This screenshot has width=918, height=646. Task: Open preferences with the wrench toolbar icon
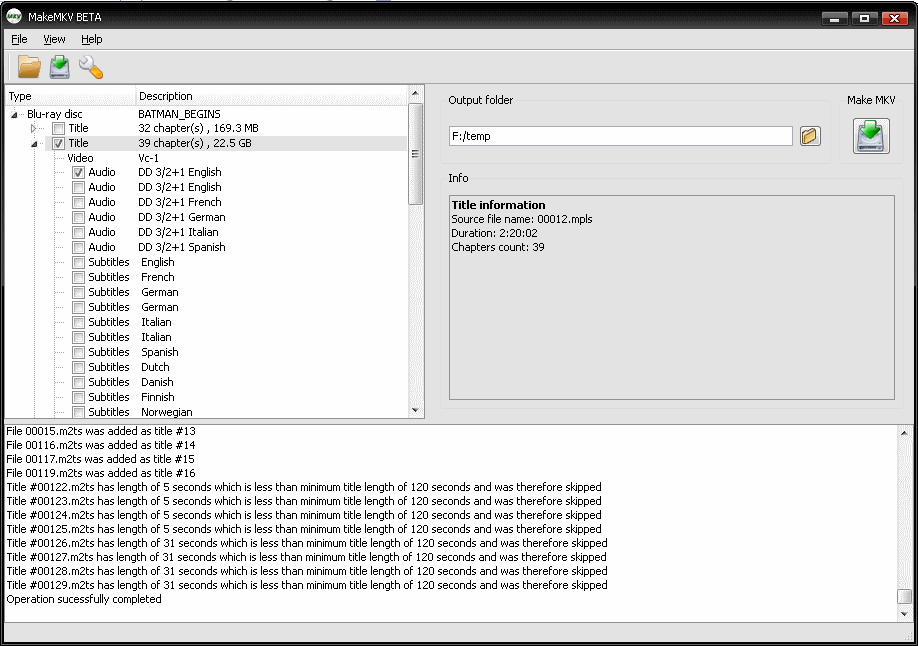coord(91,67)
